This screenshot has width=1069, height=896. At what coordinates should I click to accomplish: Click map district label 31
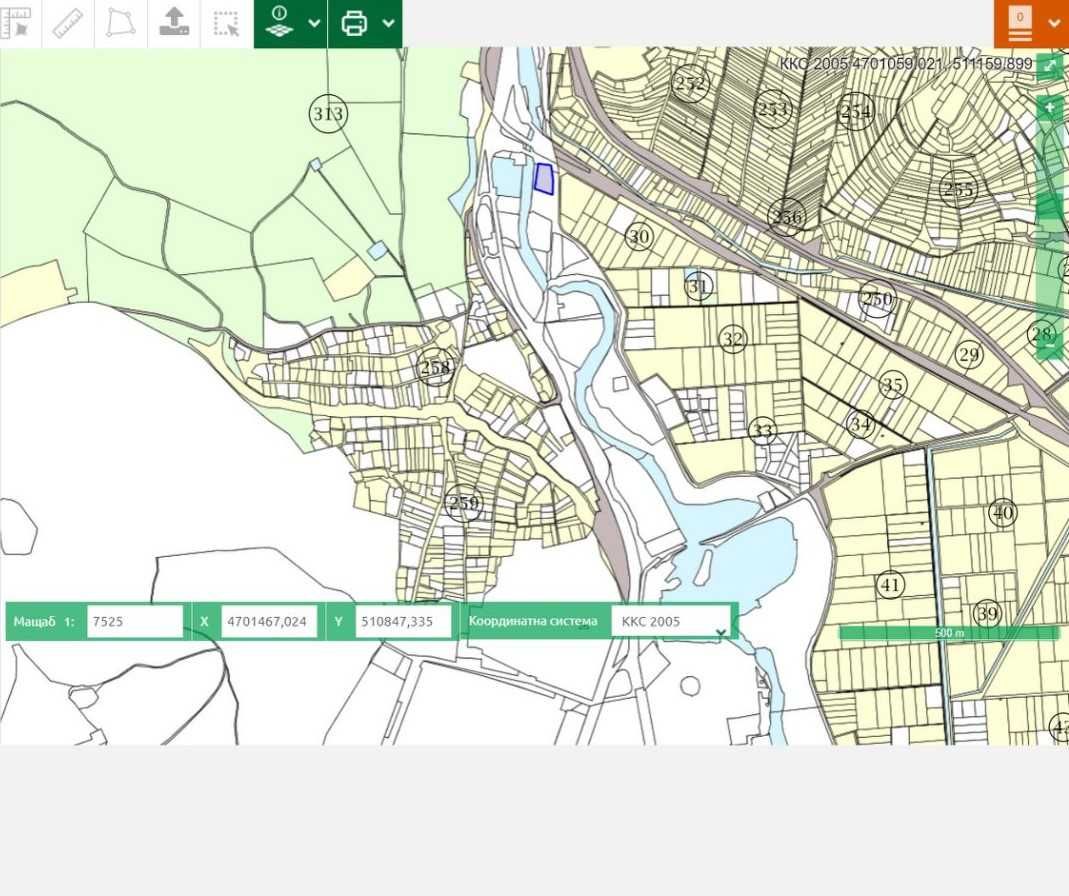pyautogui.click(x=698, y=286)
